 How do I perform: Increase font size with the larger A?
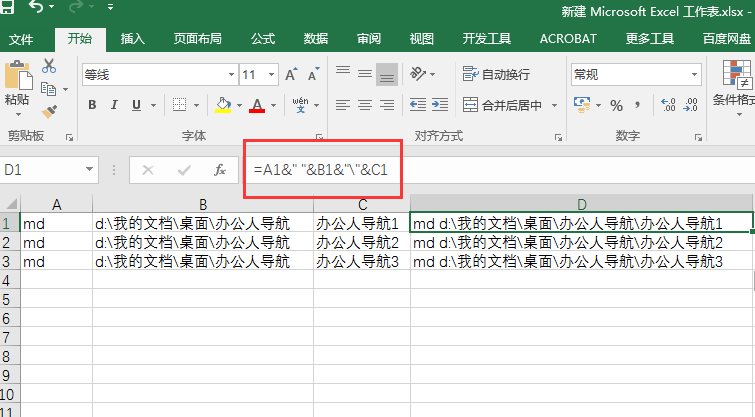tap(291, 75)
